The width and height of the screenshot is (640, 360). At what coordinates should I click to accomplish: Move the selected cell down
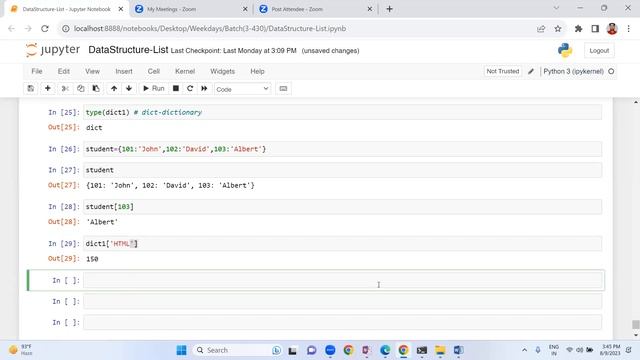click(x=129, y=89)
